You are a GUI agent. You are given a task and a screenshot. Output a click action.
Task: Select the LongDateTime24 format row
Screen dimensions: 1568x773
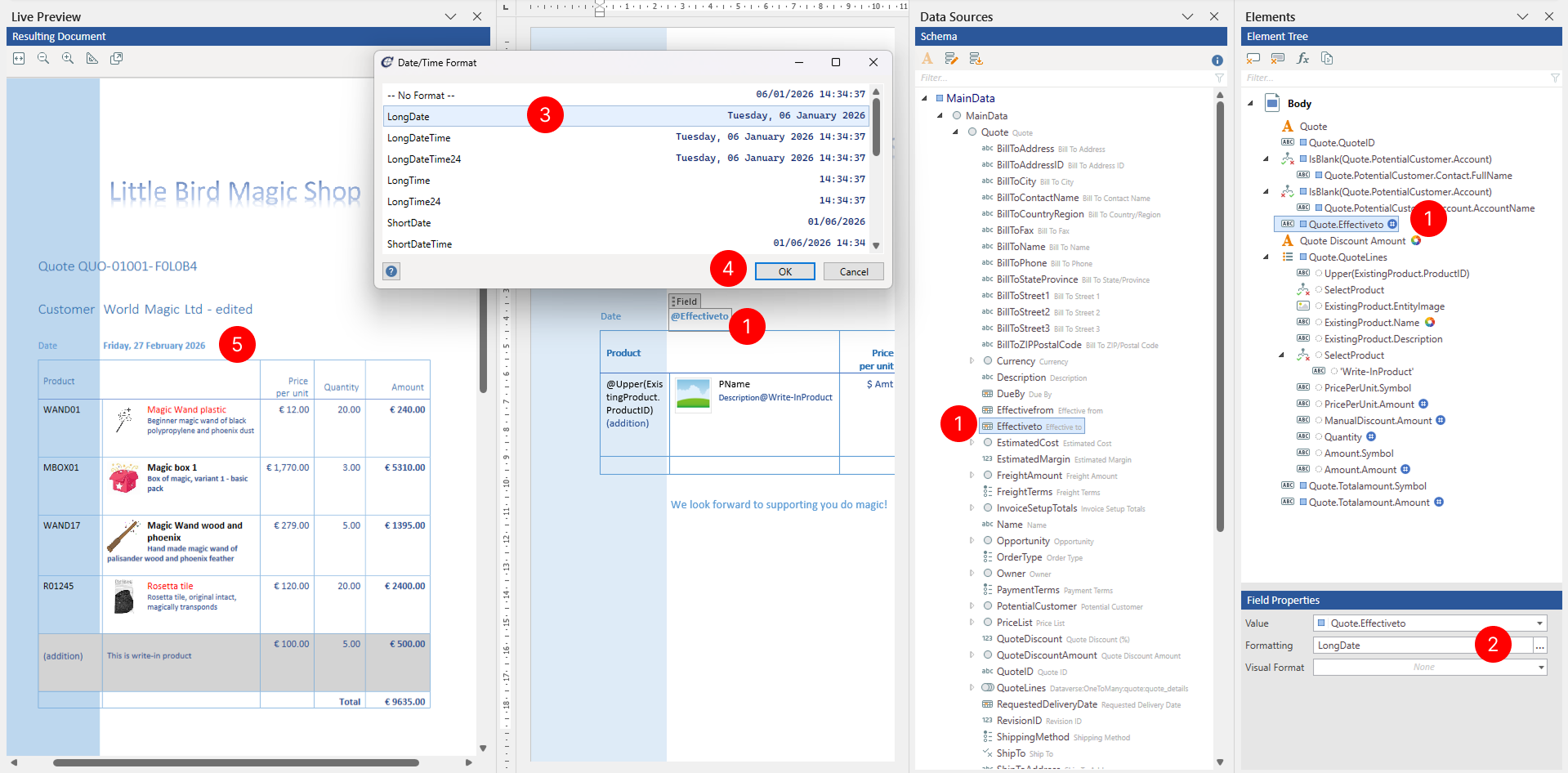[626, 159]
